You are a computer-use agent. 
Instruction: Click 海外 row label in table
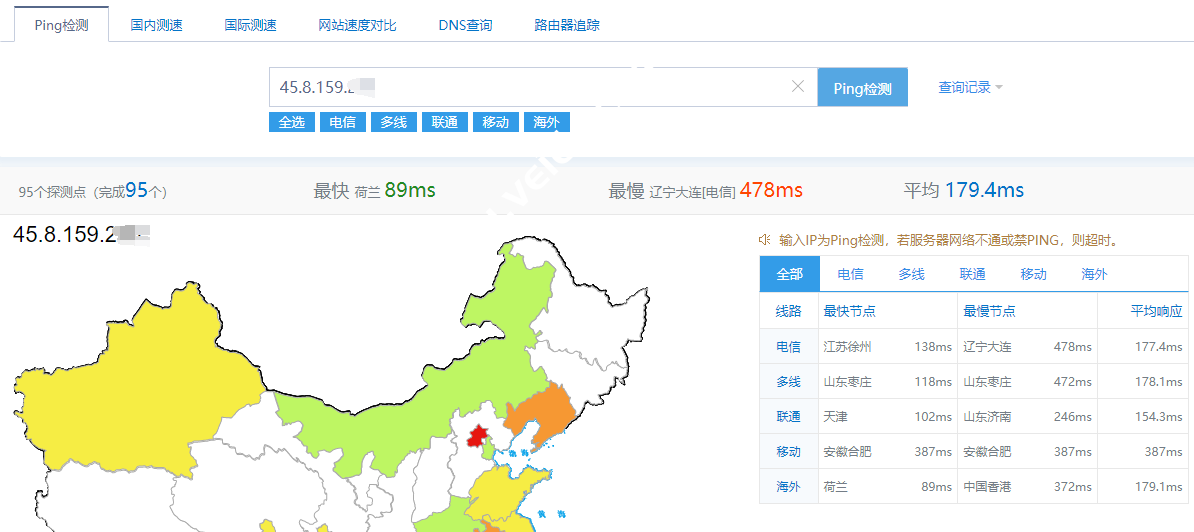789,487
